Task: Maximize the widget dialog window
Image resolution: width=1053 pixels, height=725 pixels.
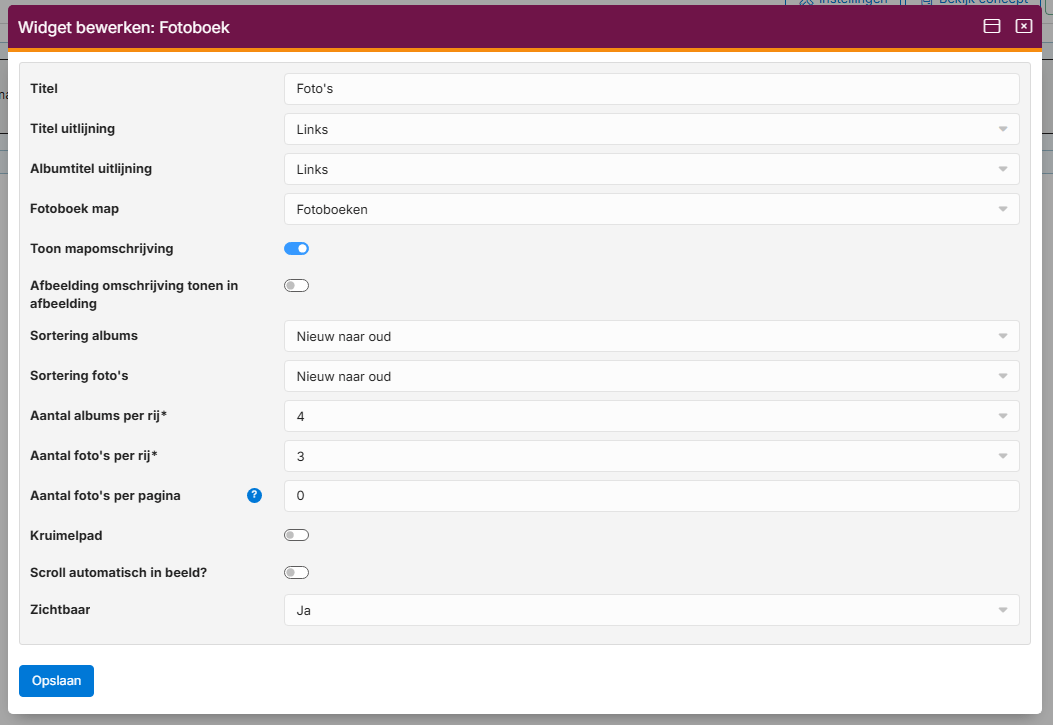Action: click(992, 27)
